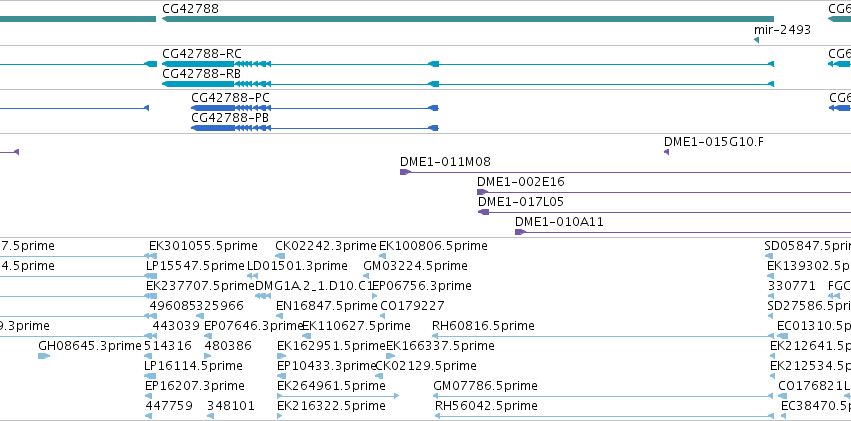Click the EK216322.5prime EST label

[x=331, y=406]
